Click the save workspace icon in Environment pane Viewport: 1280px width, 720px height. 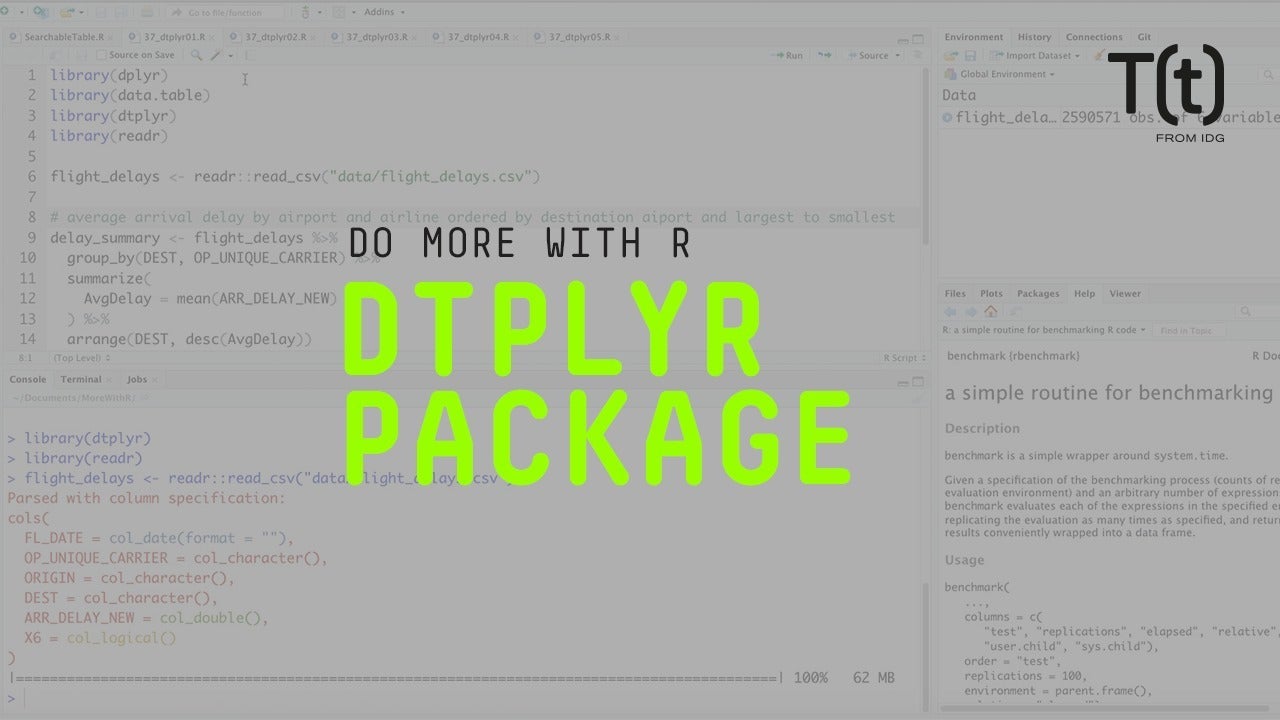tap(970, 56)
